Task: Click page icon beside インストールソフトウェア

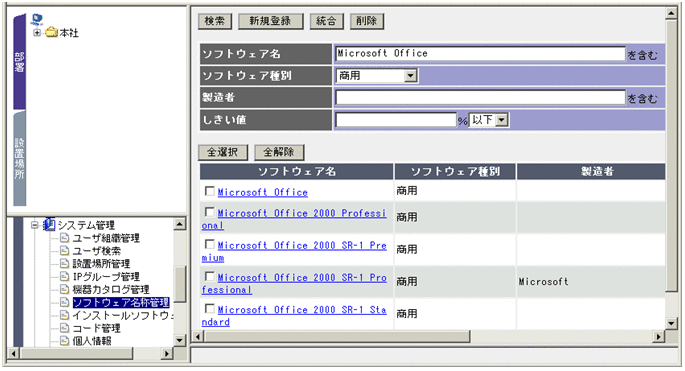Action: (x=65, y=315)
